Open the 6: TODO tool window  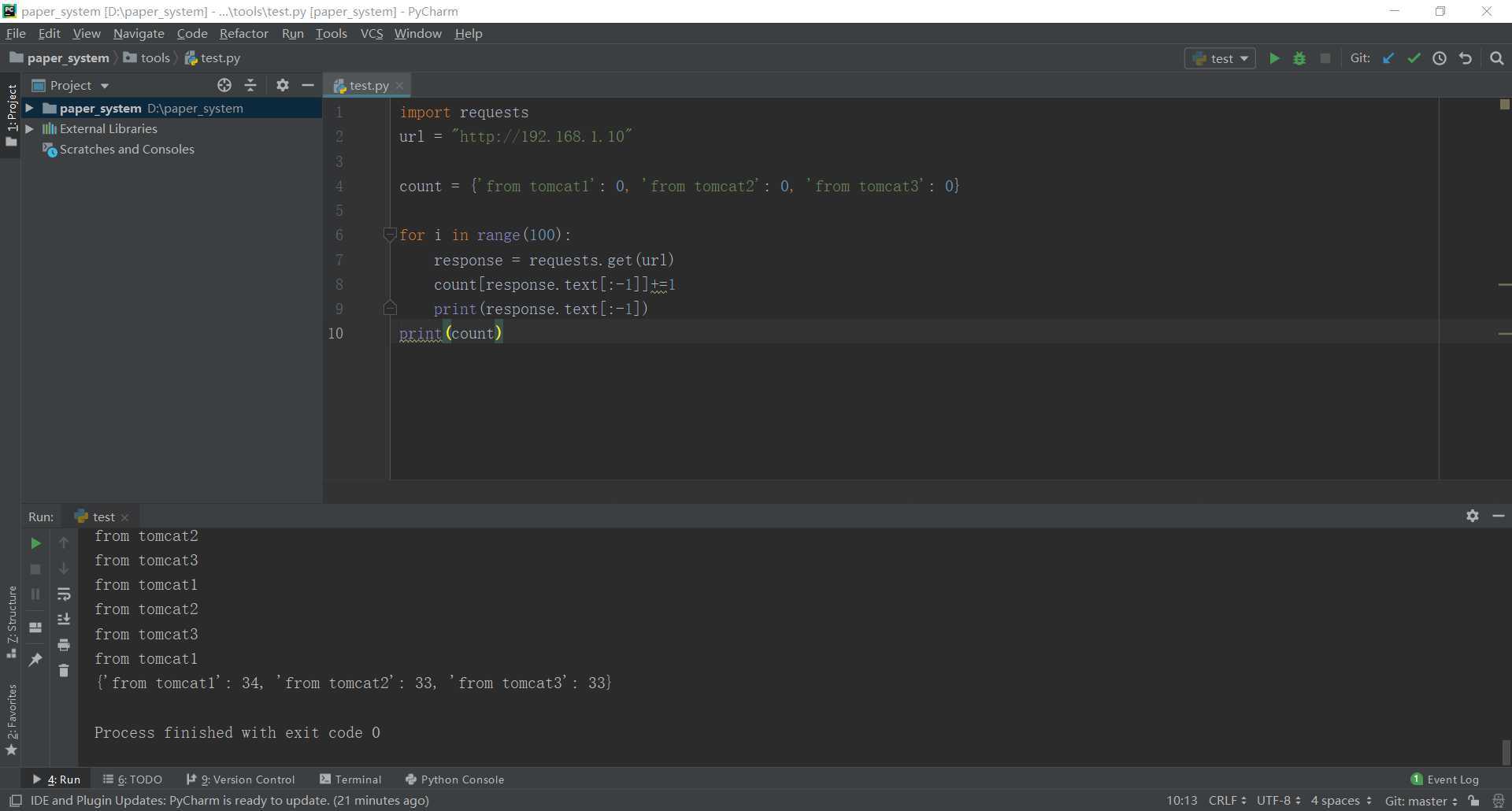[x=132, y=780]
